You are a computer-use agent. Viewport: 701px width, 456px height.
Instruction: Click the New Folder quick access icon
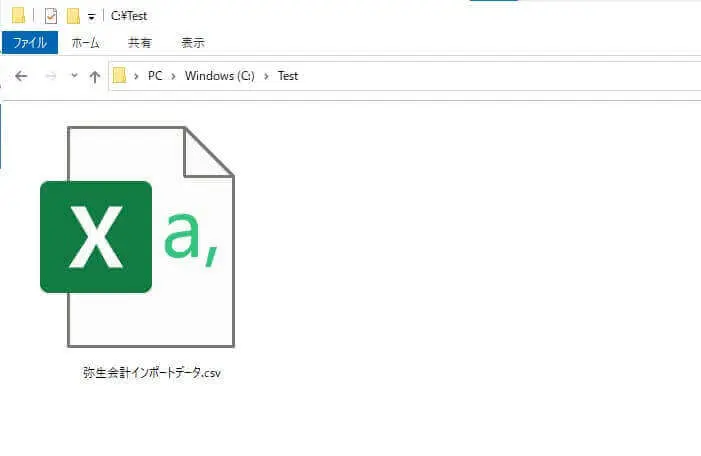click(x=73, y=16)
